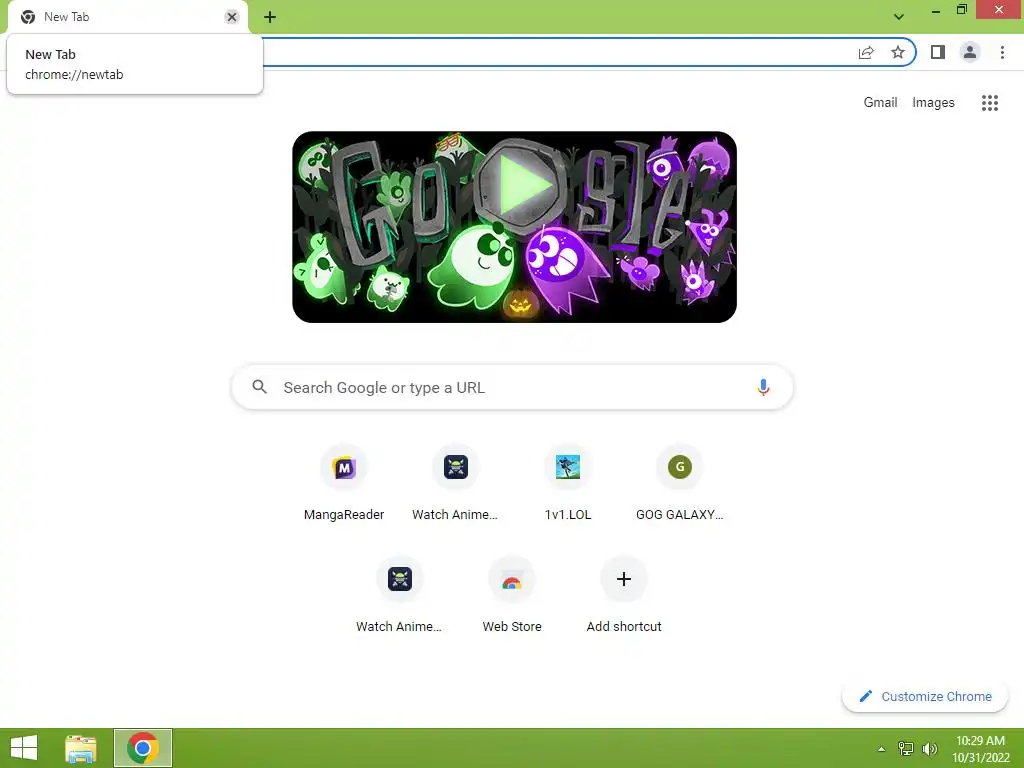Click Customize Chrome button

[925, 697]
